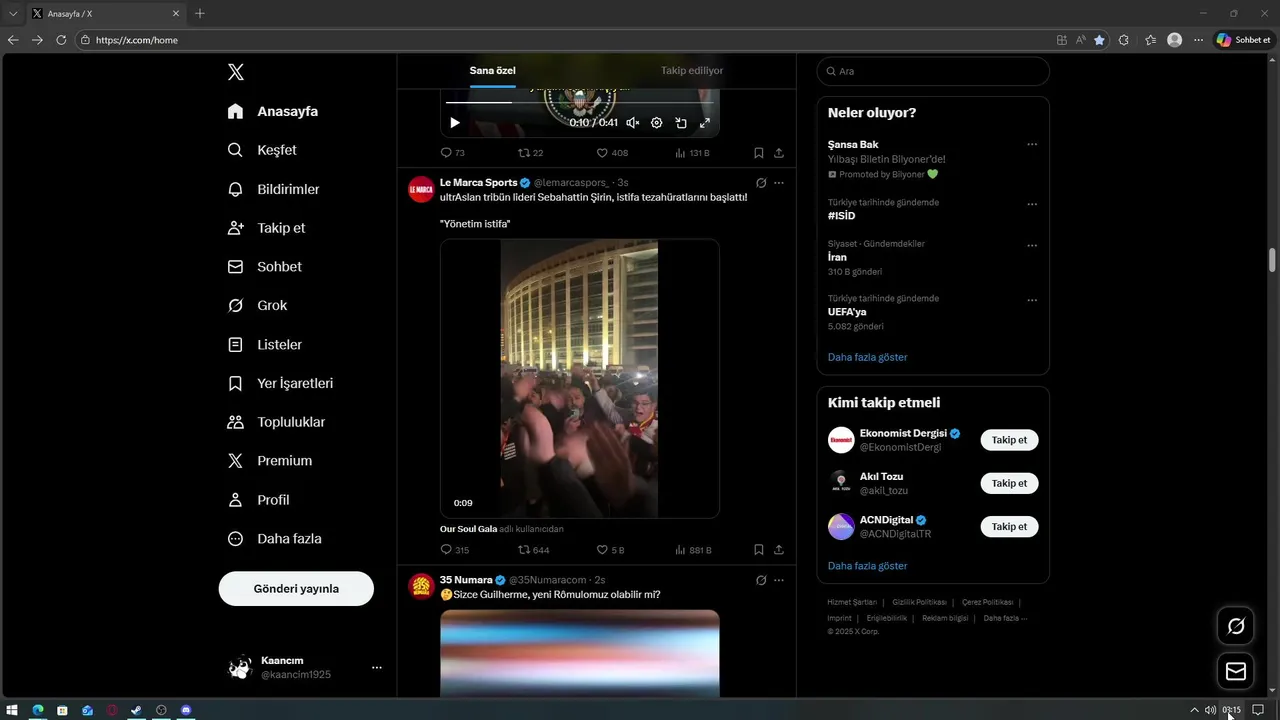This screenshot has width=1280, height=720.
Task: Open floating messages envelope button
Action: click(1236, 672)
